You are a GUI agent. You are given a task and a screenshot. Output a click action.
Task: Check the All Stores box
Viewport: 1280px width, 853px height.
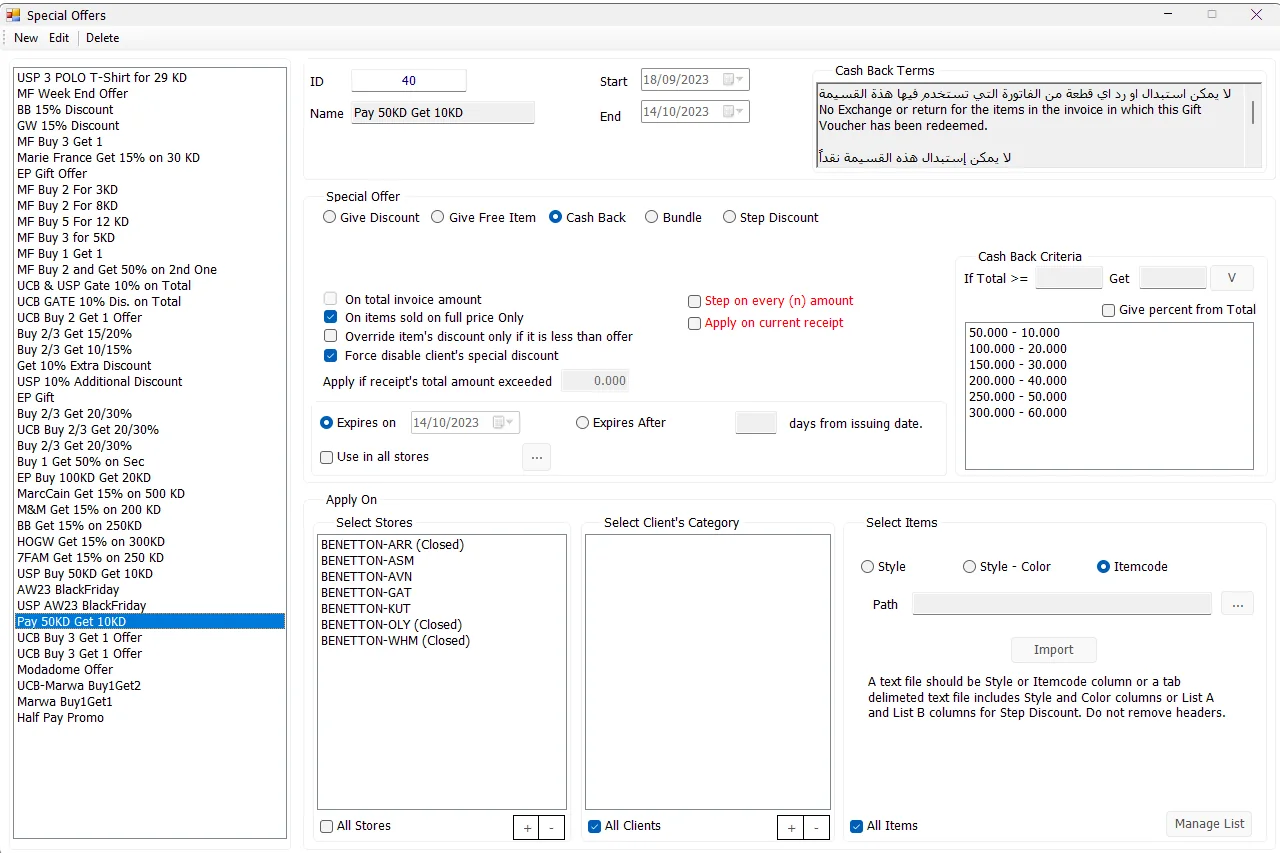coord(355,826)
